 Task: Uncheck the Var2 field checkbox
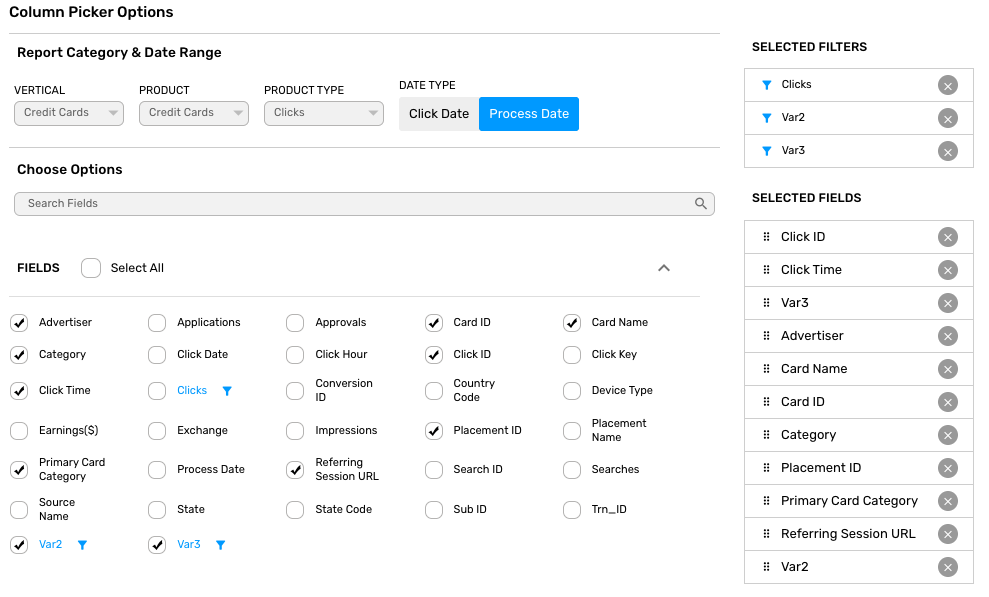[x=19, y=545]
